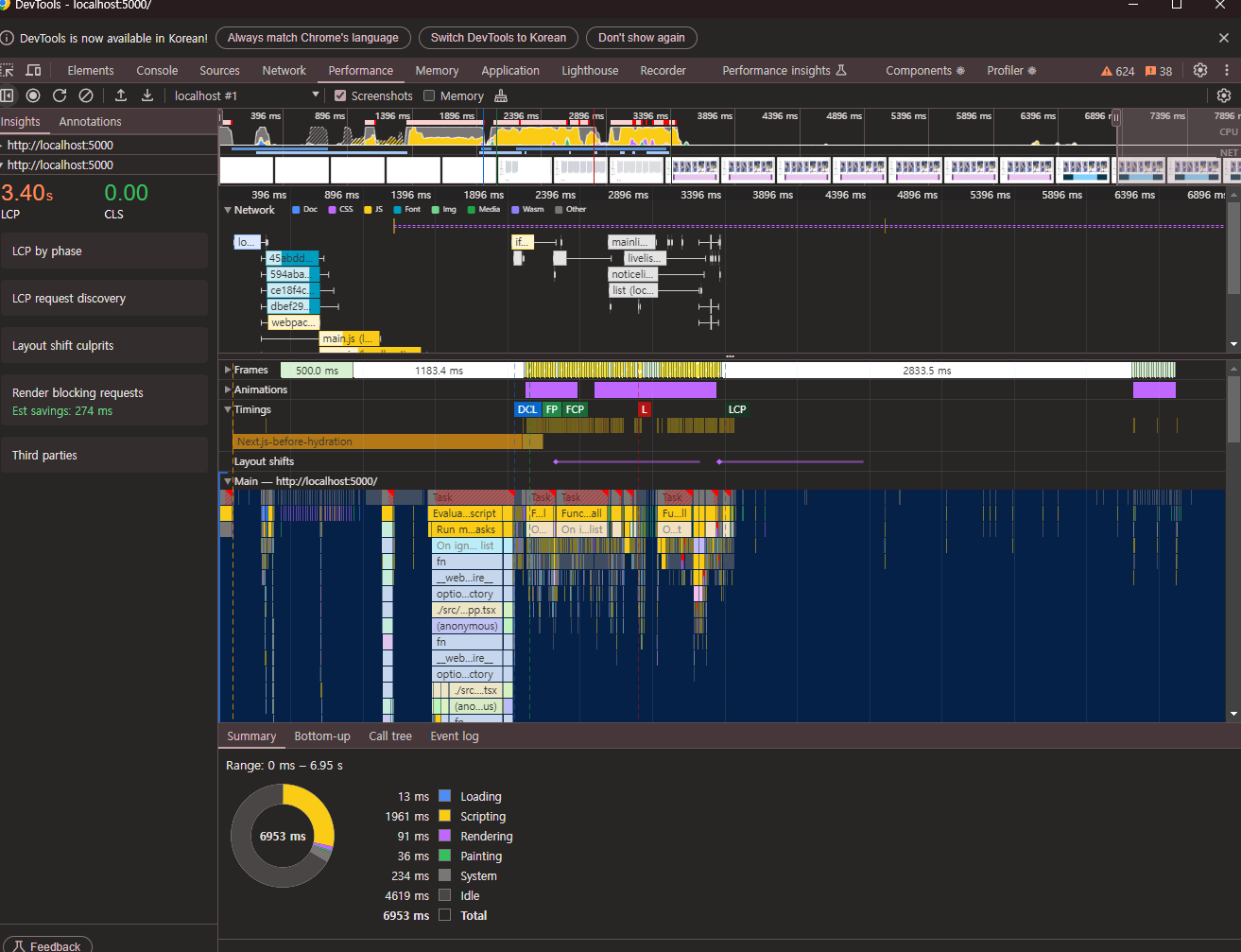Click the Don't show again button
Screen dimensions: 1241x952
click(x=642, y=38)
